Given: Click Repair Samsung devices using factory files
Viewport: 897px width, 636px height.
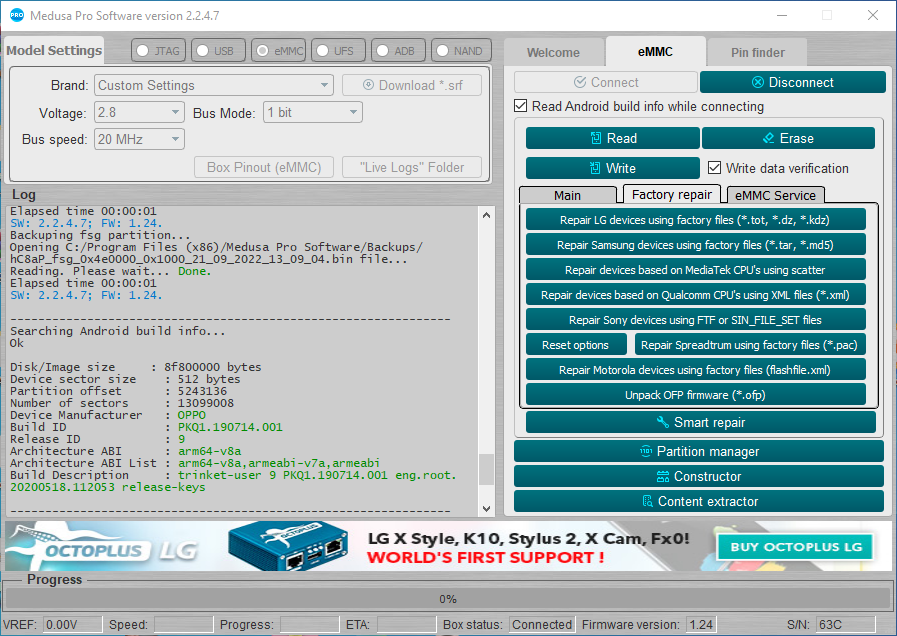Looking at the screenshot, I should 695,245.
